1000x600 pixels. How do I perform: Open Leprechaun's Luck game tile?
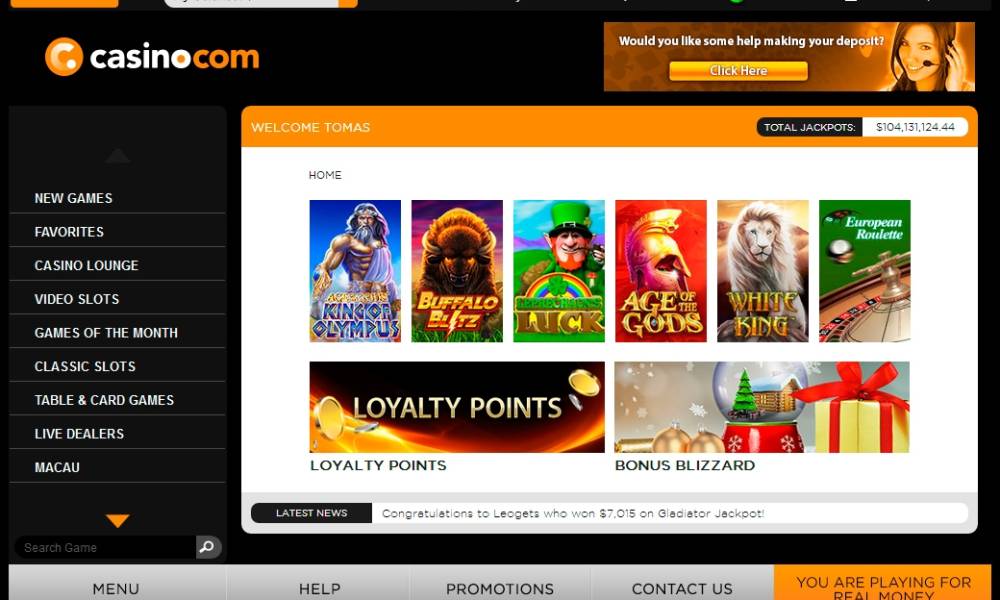[559, 271]
